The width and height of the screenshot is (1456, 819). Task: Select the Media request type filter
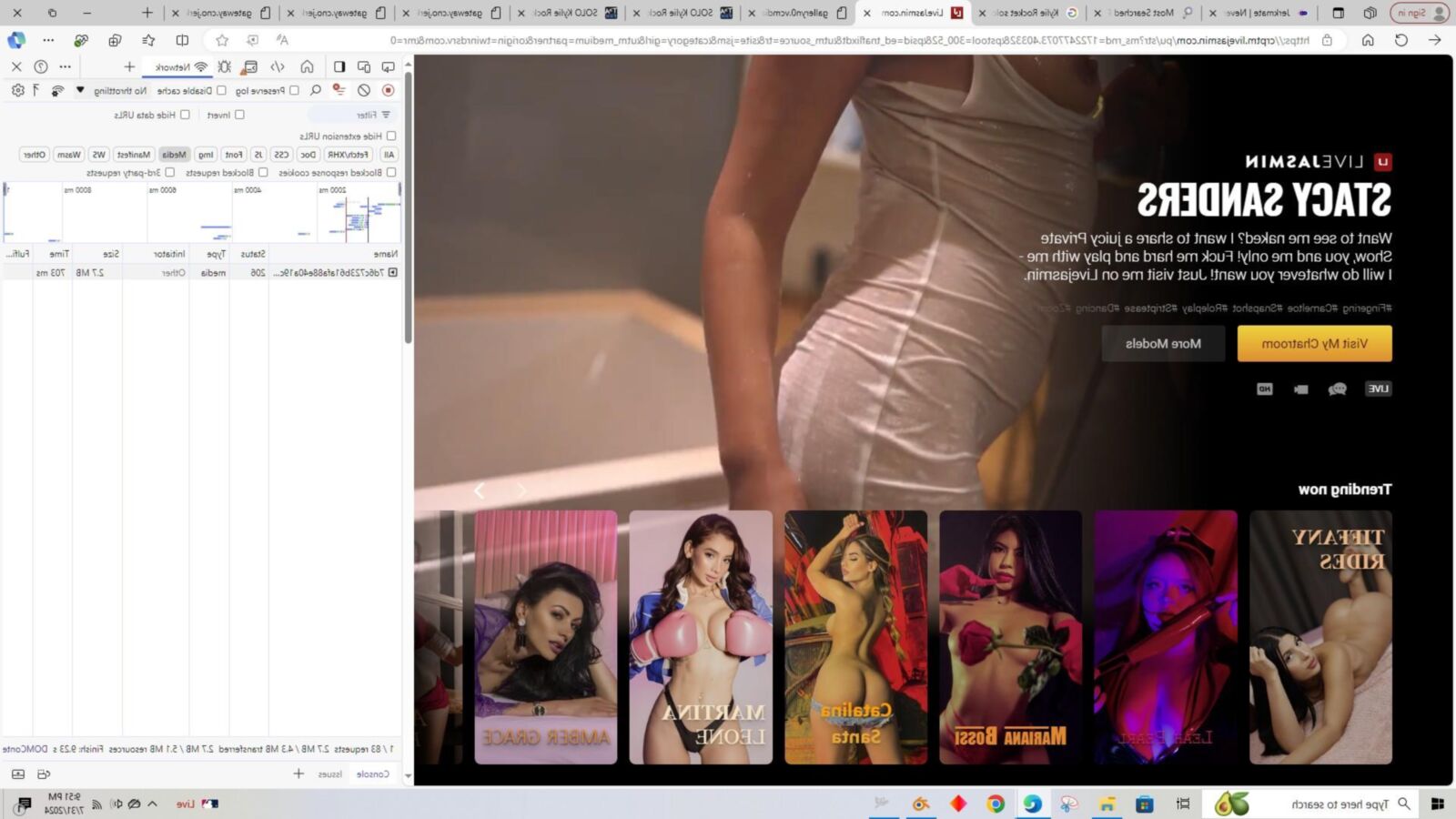pos(174,155)
